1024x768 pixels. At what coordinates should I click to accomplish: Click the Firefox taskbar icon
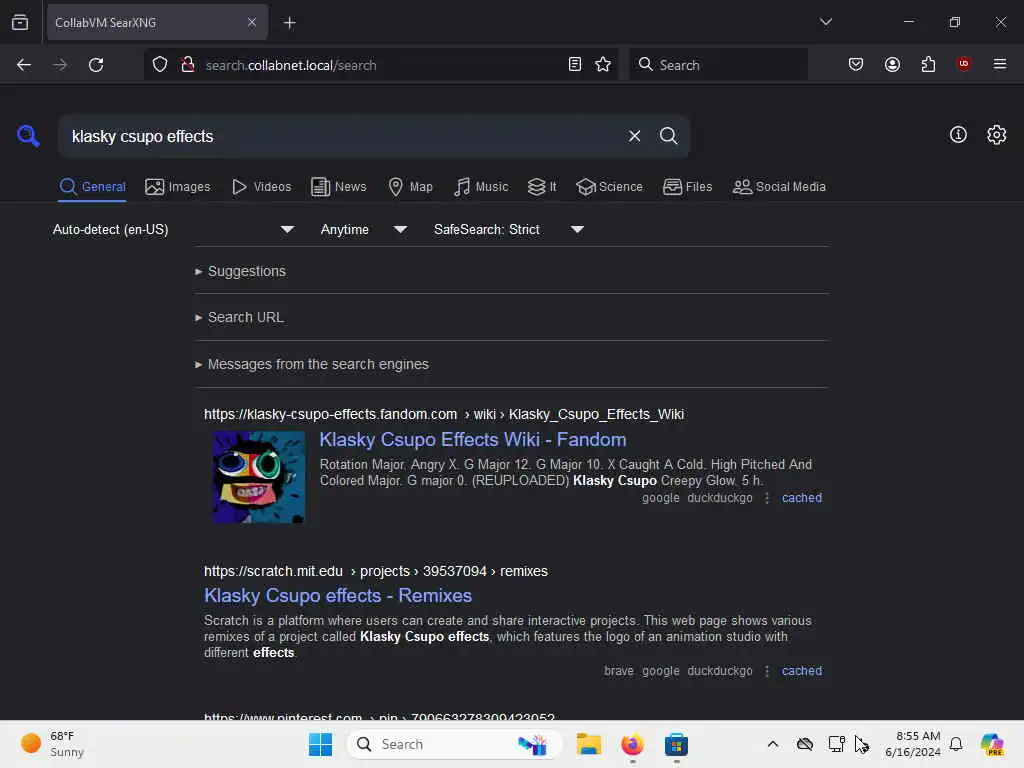632,744
